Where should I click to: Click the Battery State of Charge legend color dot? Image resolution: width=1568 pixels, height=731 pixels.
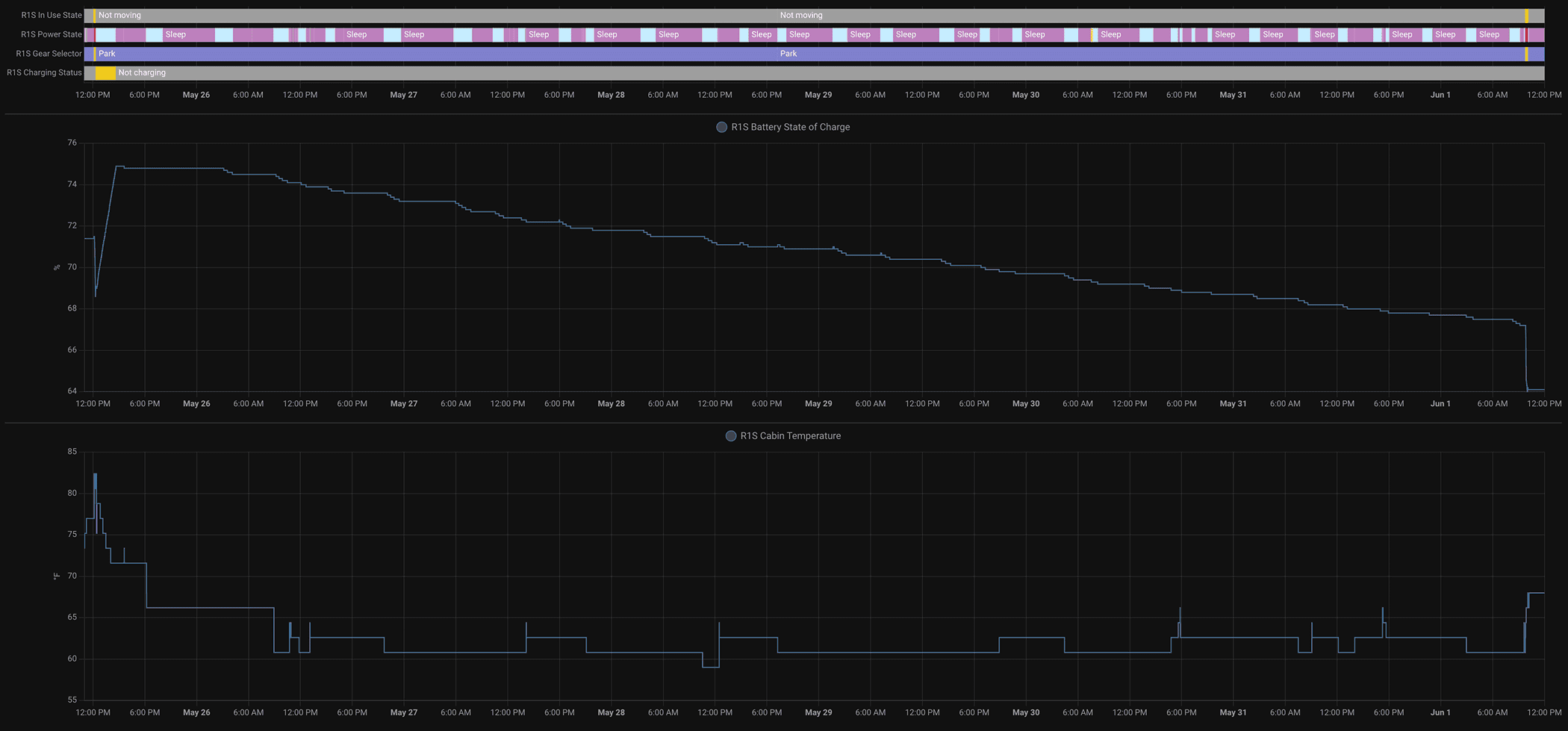click(x=721, y=127)
